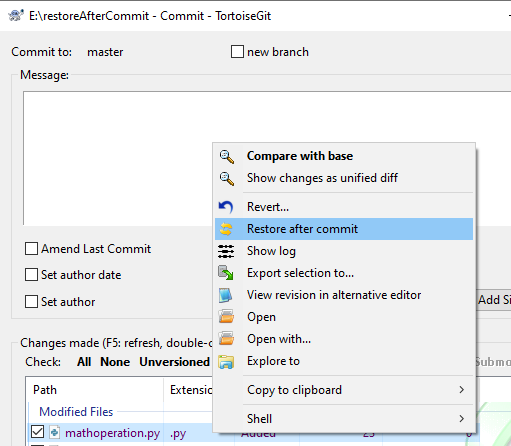This screenshot has width=511, height=446.
Task: Open Show log from the context menu
Action: (x=344, y=251)
